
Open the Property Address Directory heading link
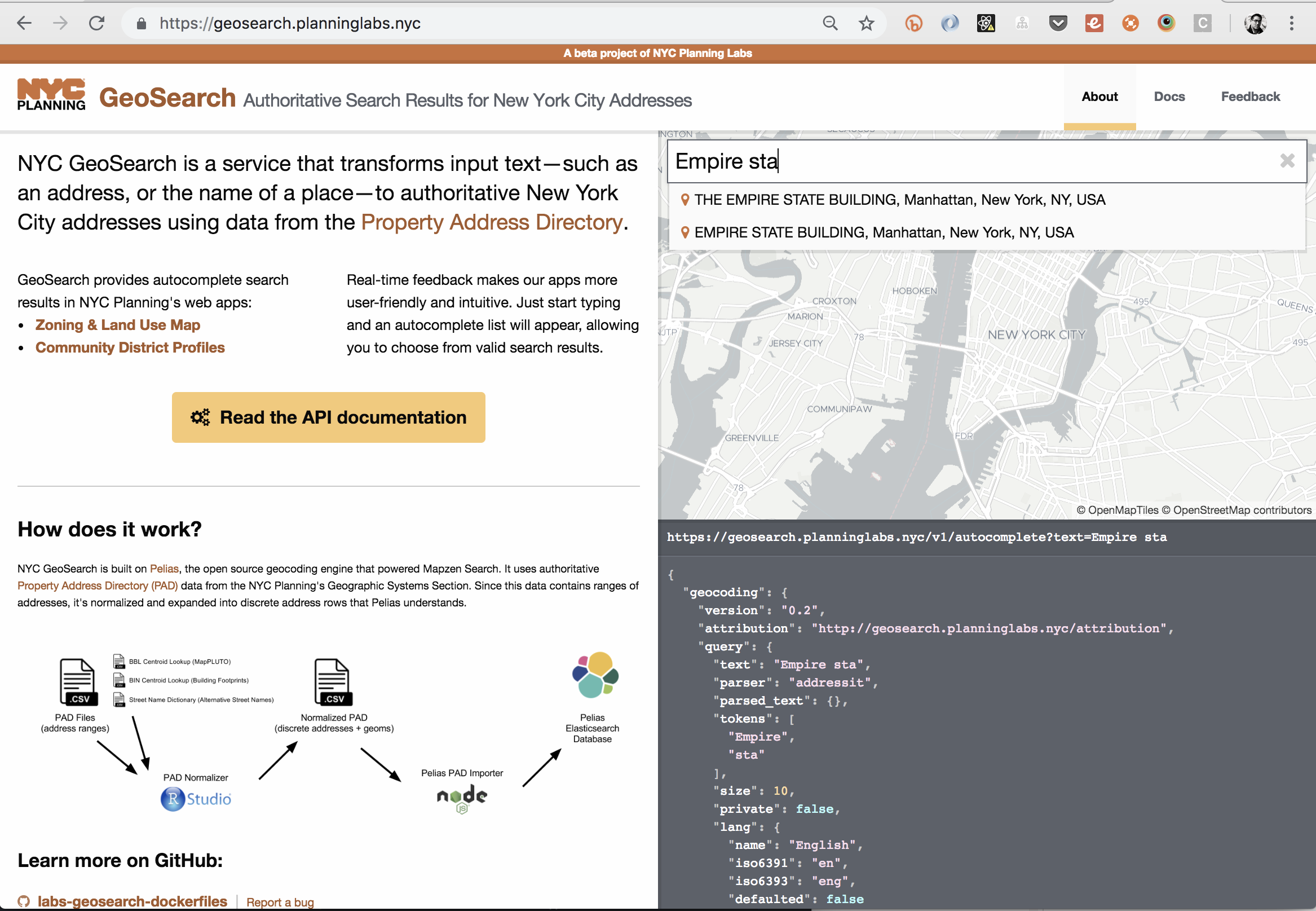(491, 222)
